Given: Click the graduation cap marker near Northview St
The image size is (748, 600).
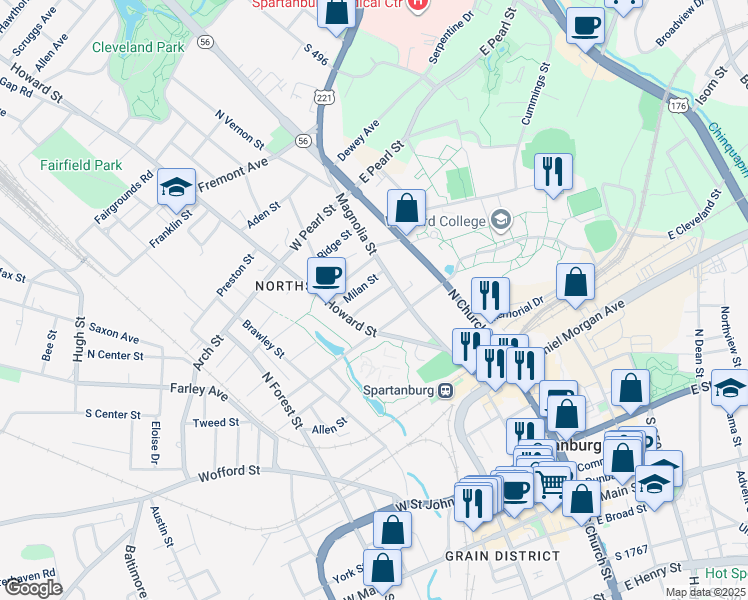Looking at the screenshot, I should [x=729, y=389].
